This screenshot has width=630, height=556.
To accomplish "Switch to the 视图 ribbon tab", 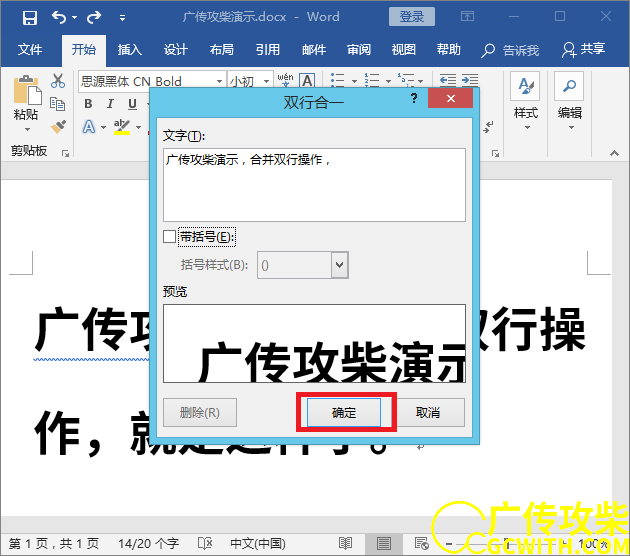I will pos(403,49).
